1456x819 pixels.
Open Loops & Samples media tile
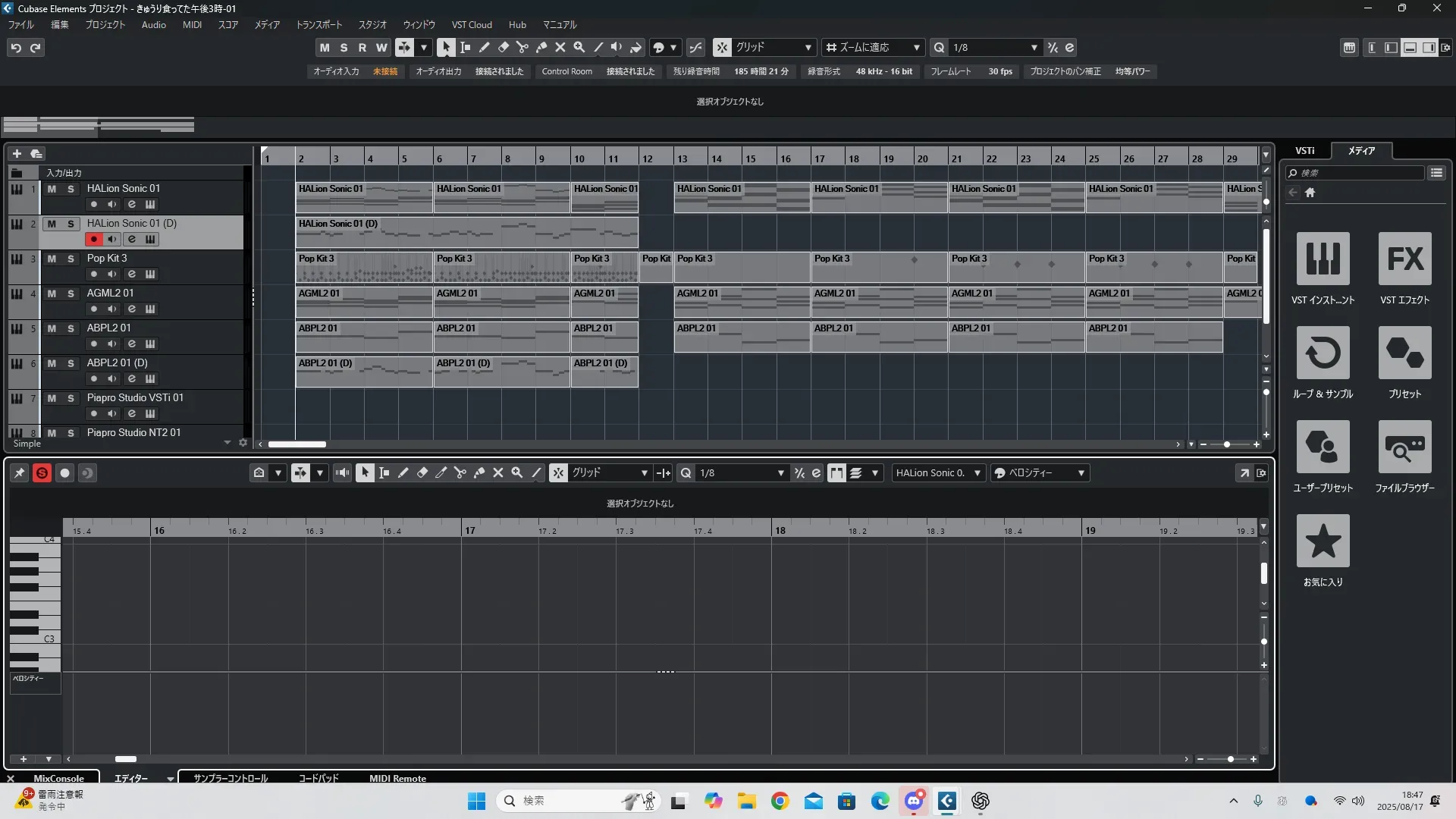click(x=1323, y=353)
